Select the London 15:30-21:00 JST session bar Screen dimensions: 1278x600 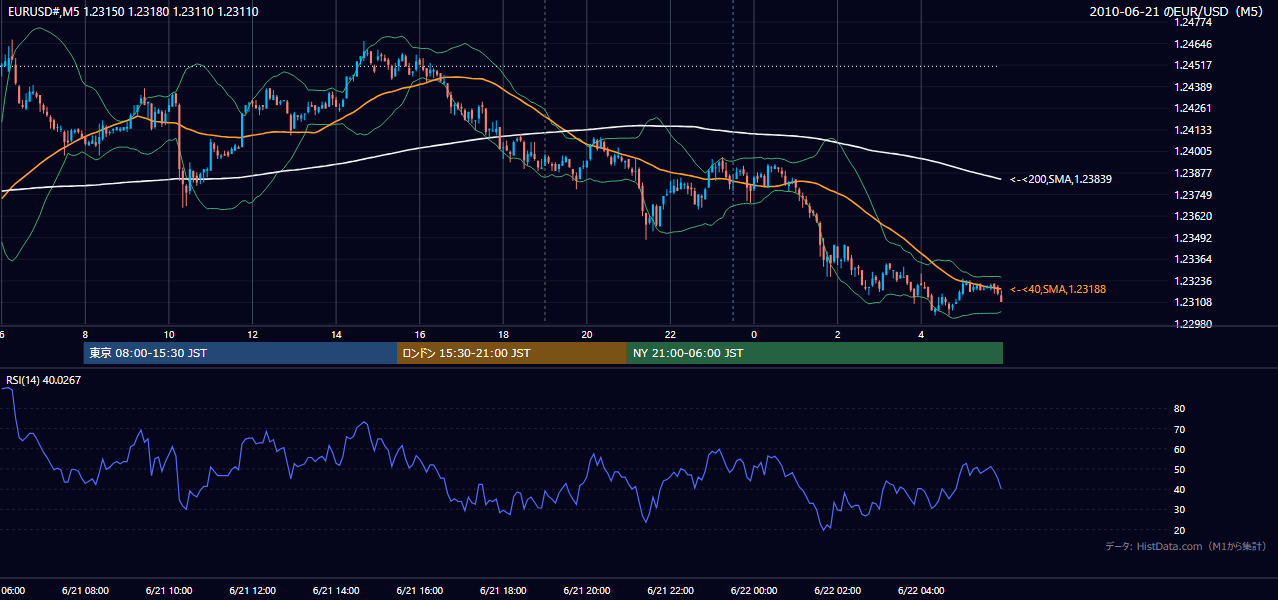pos(512,353)
